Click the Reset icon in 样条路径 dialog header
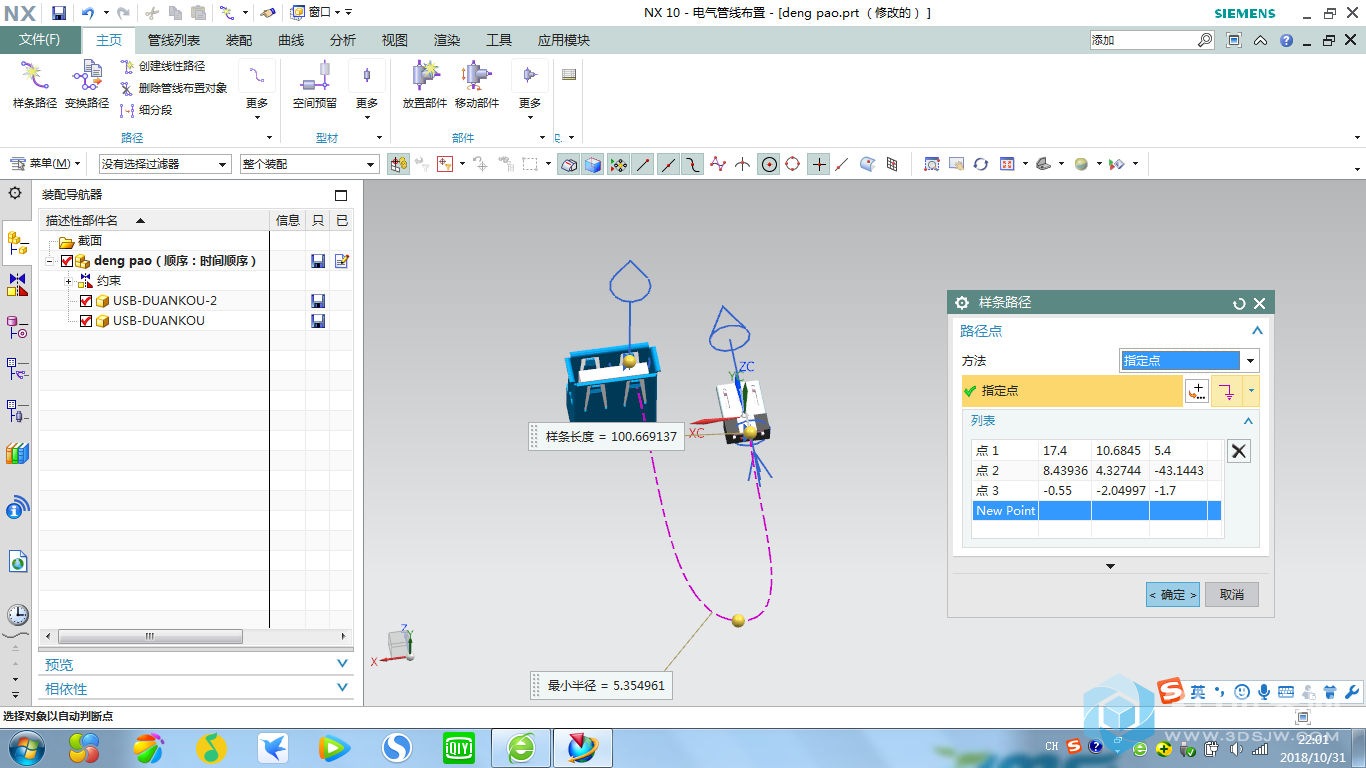 click(1240, 303)
